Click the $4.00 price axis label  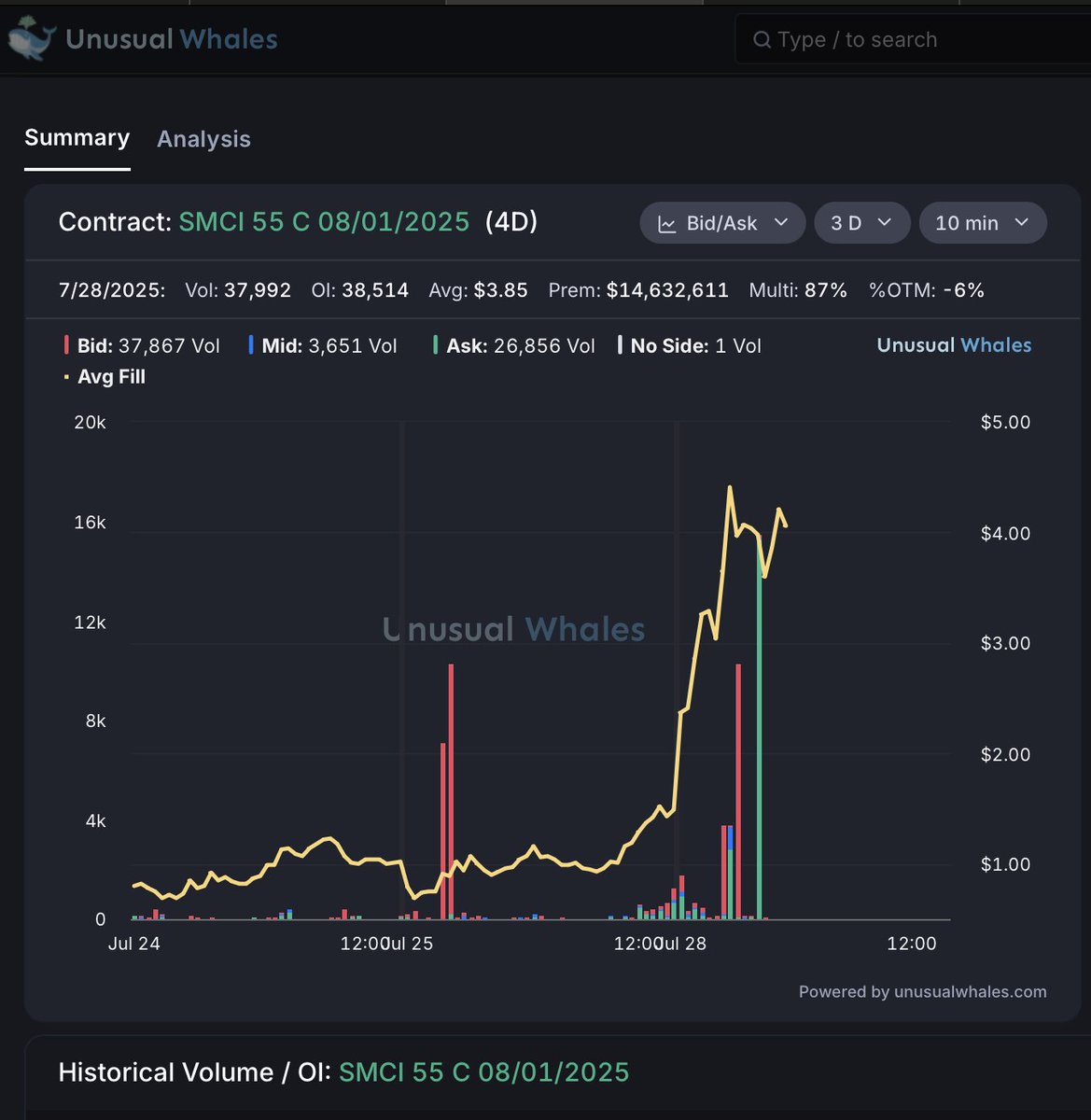coord(1005,533)
